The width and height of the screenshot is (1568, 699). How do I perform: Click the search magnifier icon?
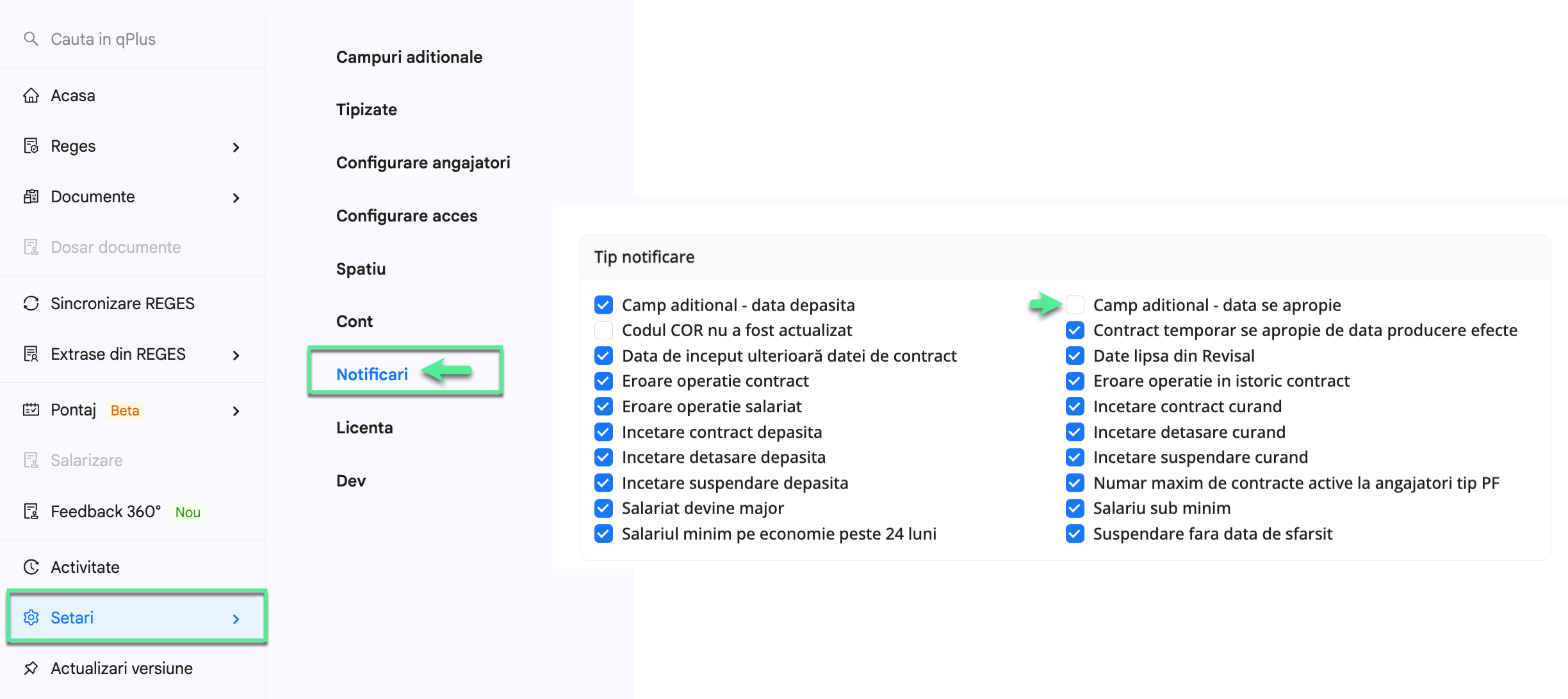tap(31, 39)
